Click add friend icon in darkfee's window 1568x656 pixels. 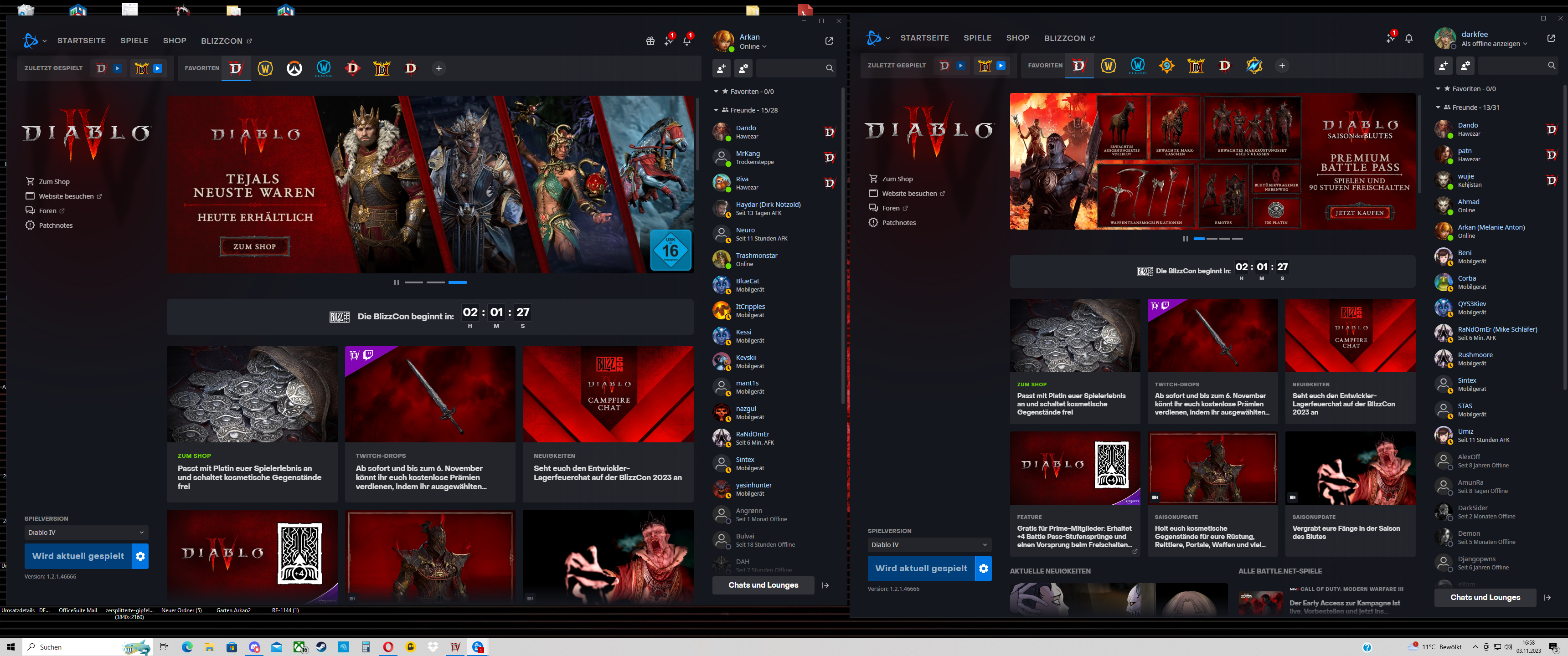(x=1443, y=66)
